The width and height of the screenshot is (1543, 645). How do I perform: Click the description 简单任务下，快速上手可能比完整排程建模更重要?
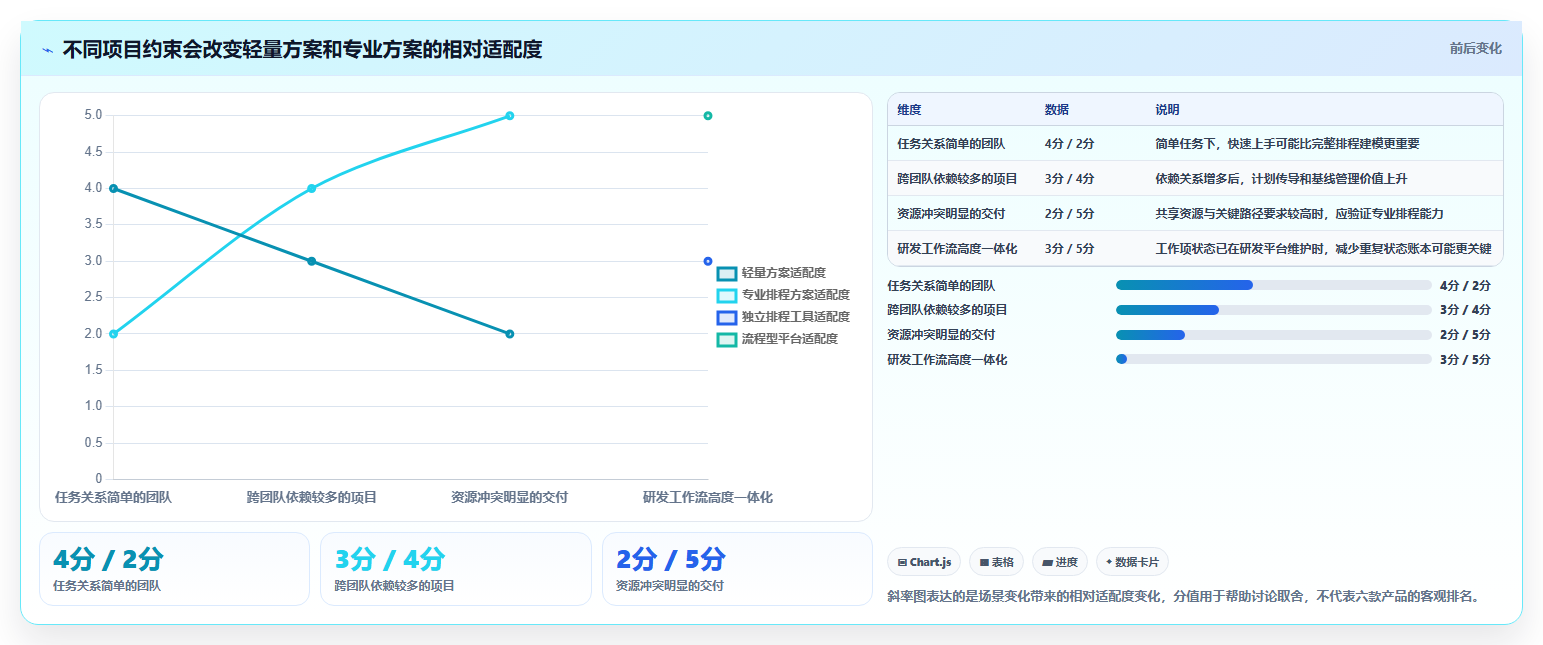(x=1287, y=144)
